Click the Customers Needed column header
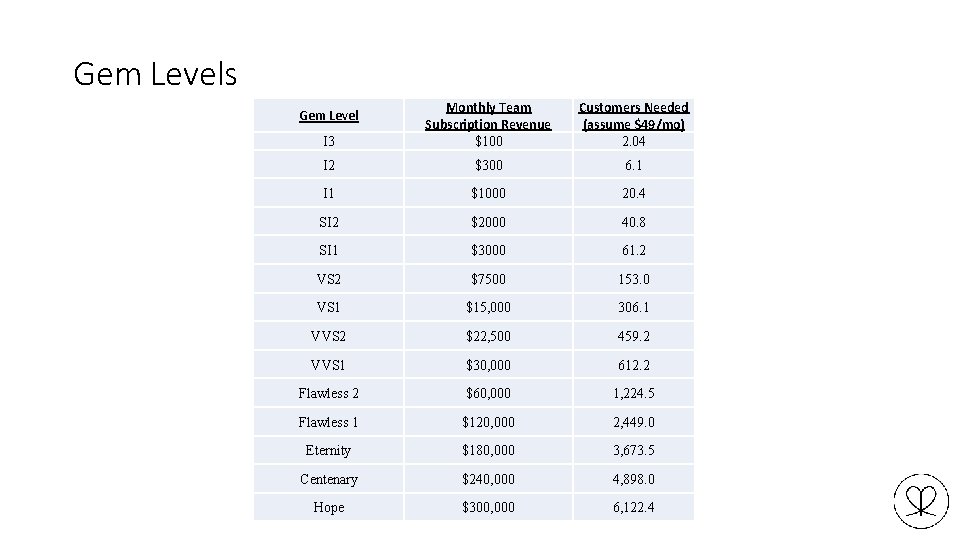Screen dimensions: 960x540 click(634, 116)
